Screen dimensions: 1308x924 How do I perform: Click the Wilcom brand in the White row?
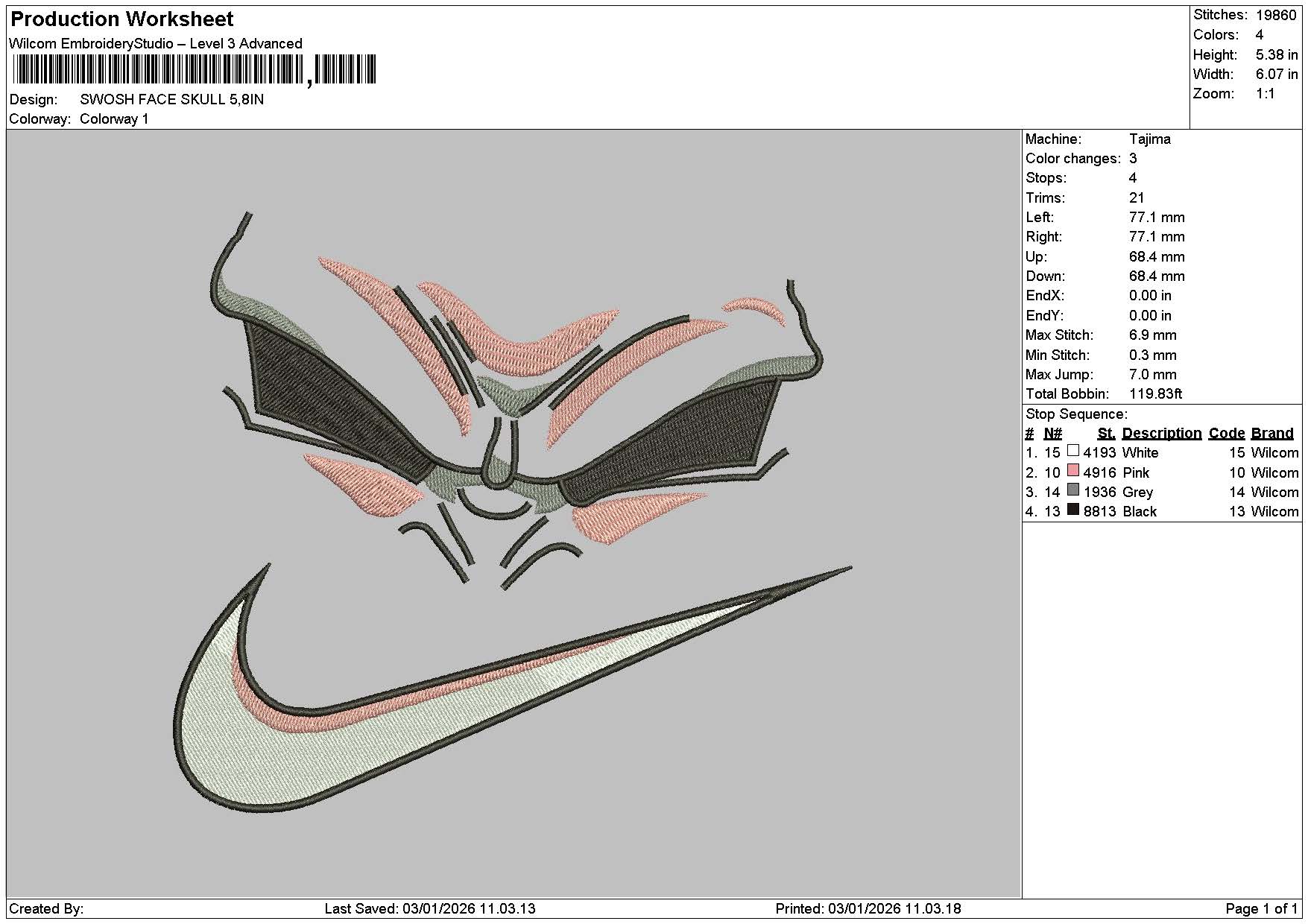coord(1274,452)
